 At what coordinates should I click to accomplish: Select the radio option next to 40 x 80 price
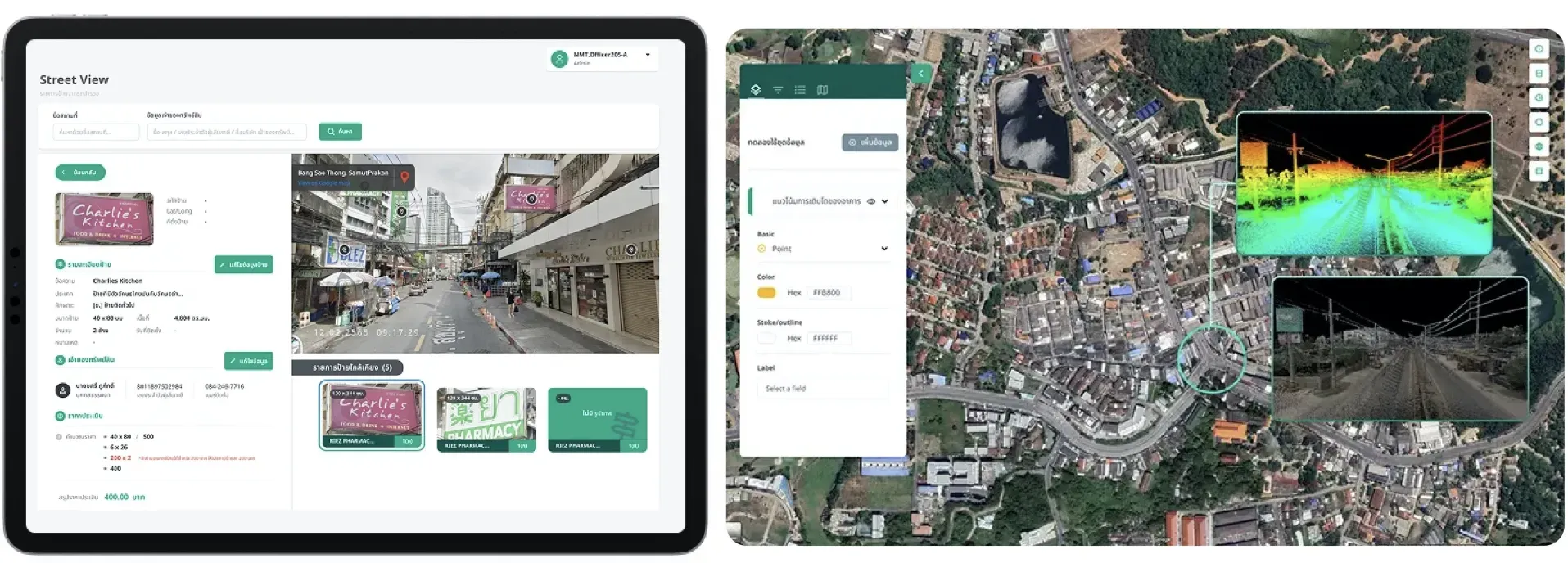(x=59, y=437)
